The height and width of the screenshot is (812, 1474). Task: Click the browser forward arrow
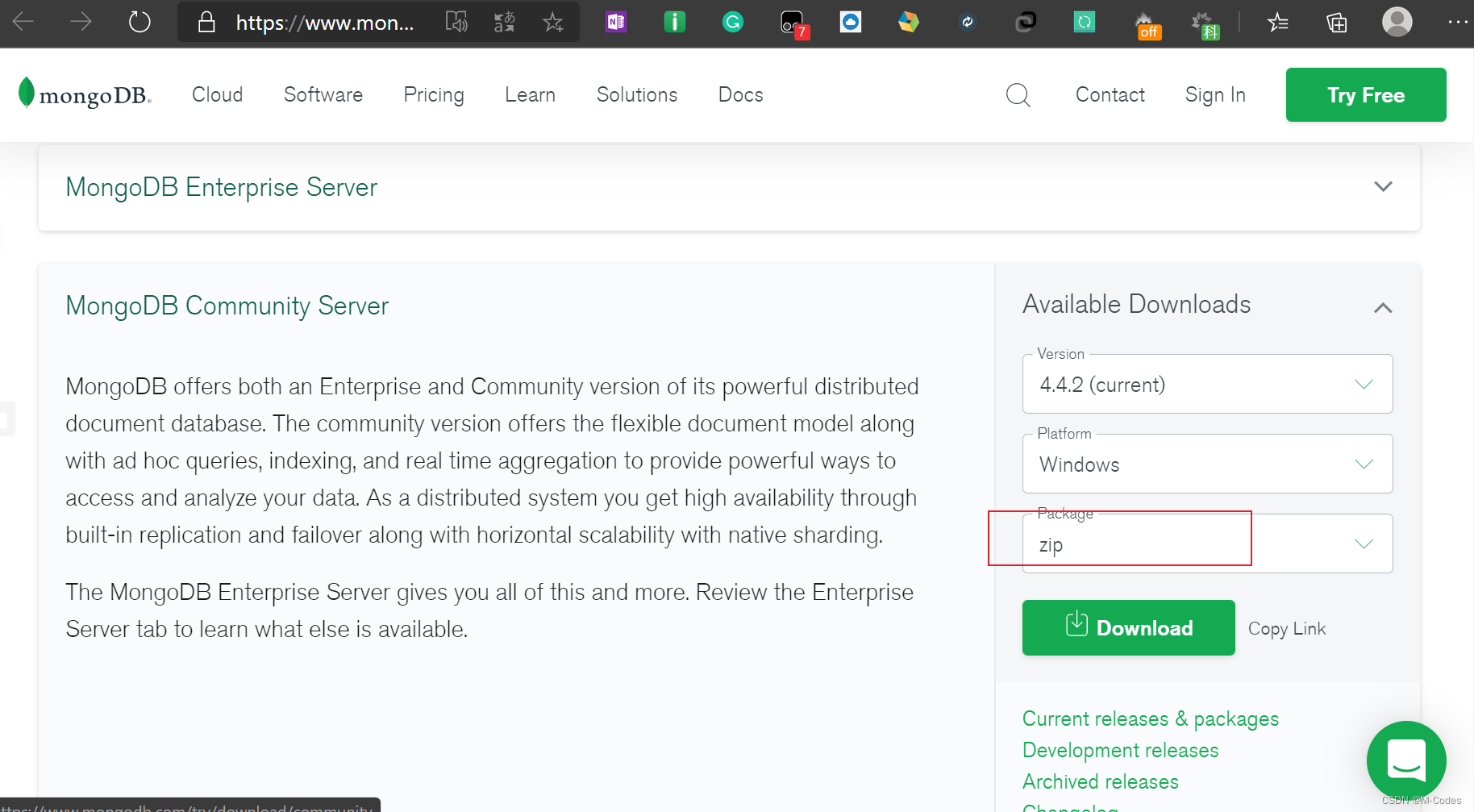click(x=81, y=22)
